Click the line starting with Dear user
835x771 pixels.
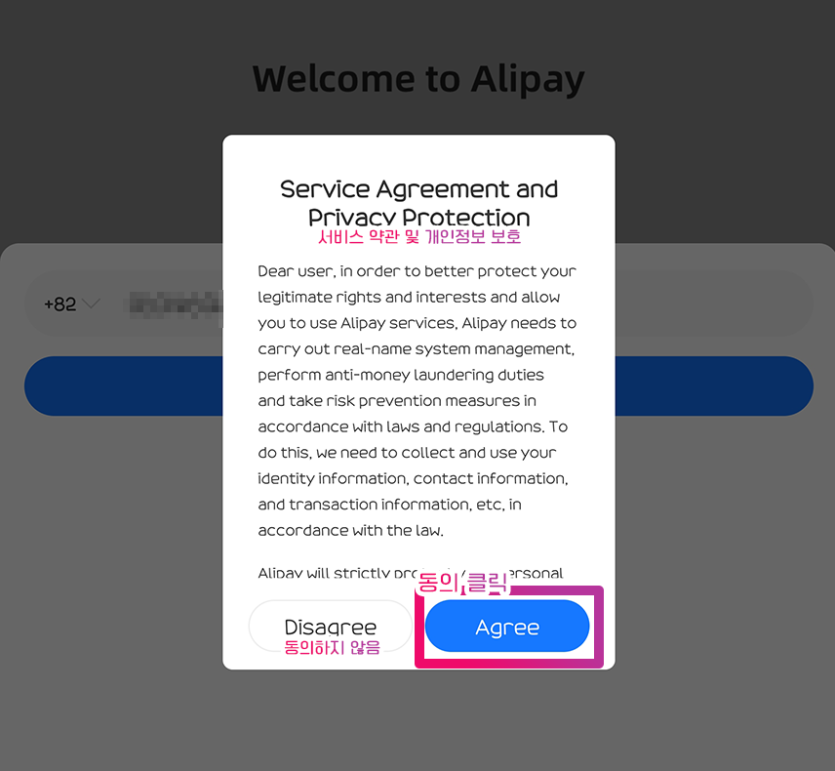[x=417, y=272]
